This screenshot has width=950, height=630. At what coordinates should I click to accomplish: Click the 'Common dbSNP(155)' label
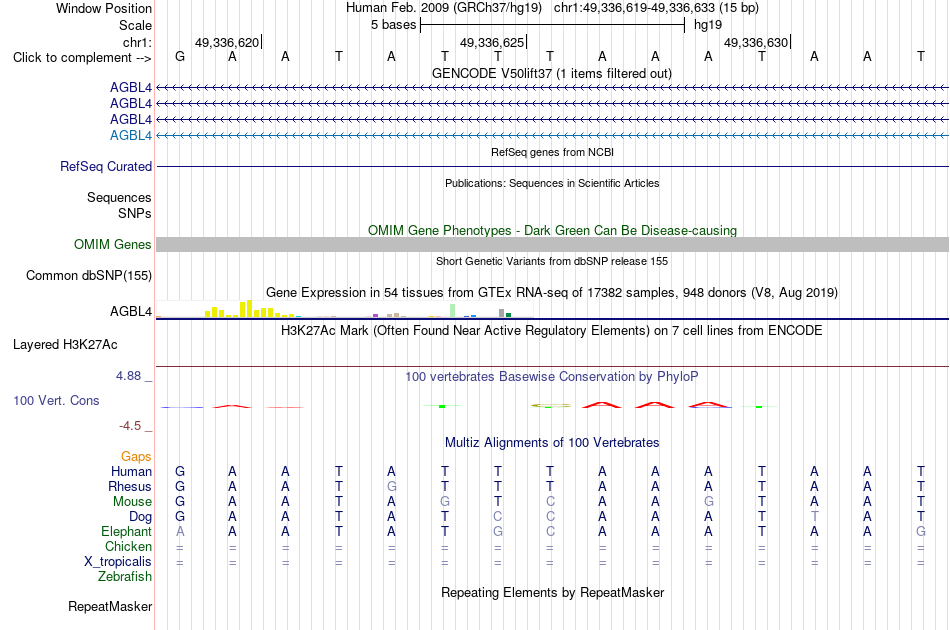[x=88, y=276]
